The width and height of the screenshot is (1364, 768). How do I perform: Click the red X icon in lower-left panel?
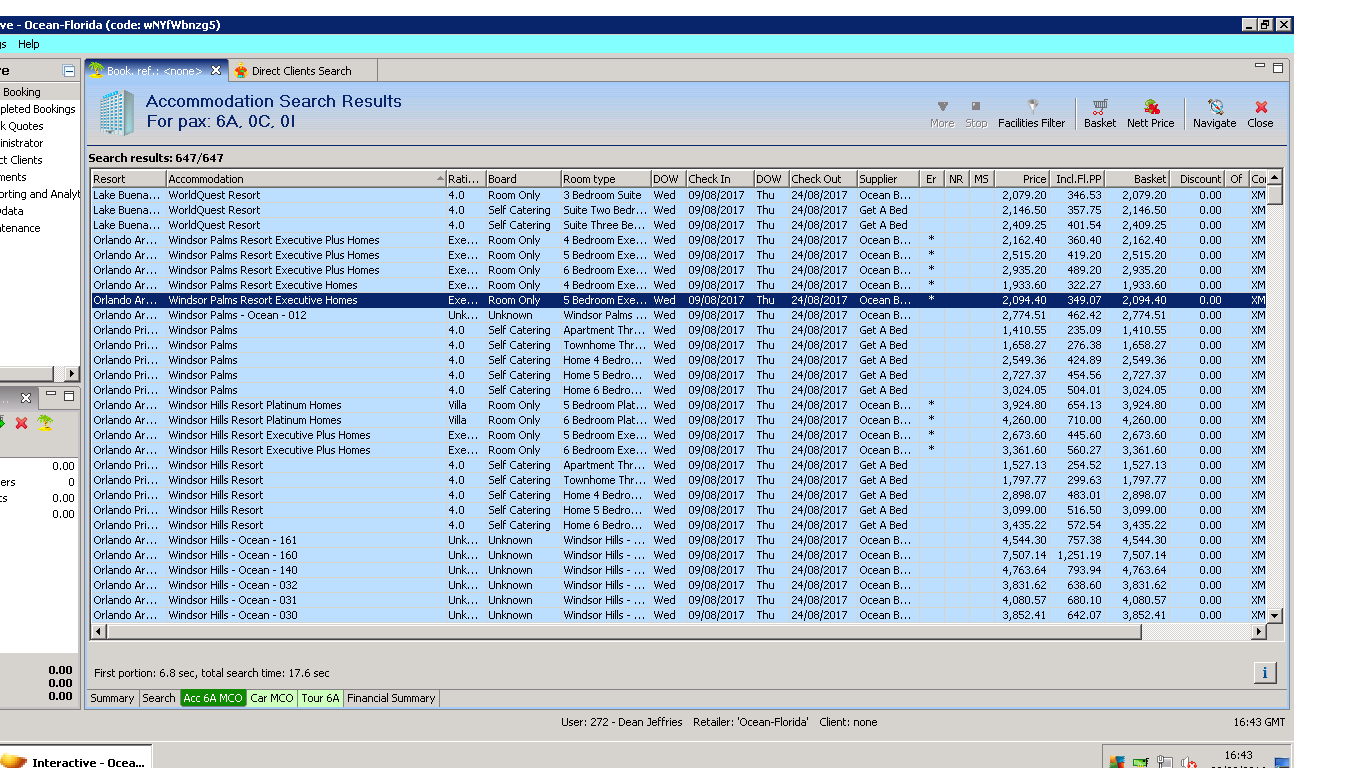tap(21, 423)
